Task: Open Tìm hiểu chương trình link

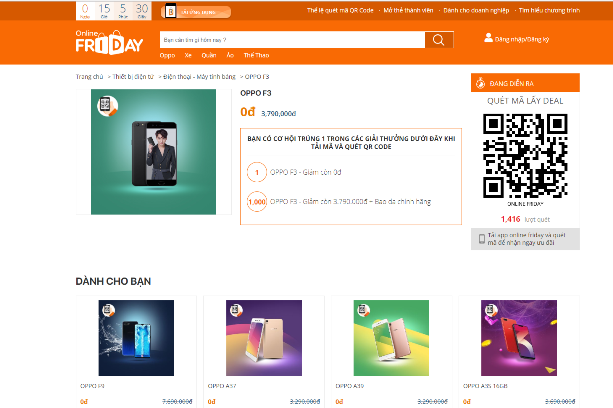Action: 549,10
